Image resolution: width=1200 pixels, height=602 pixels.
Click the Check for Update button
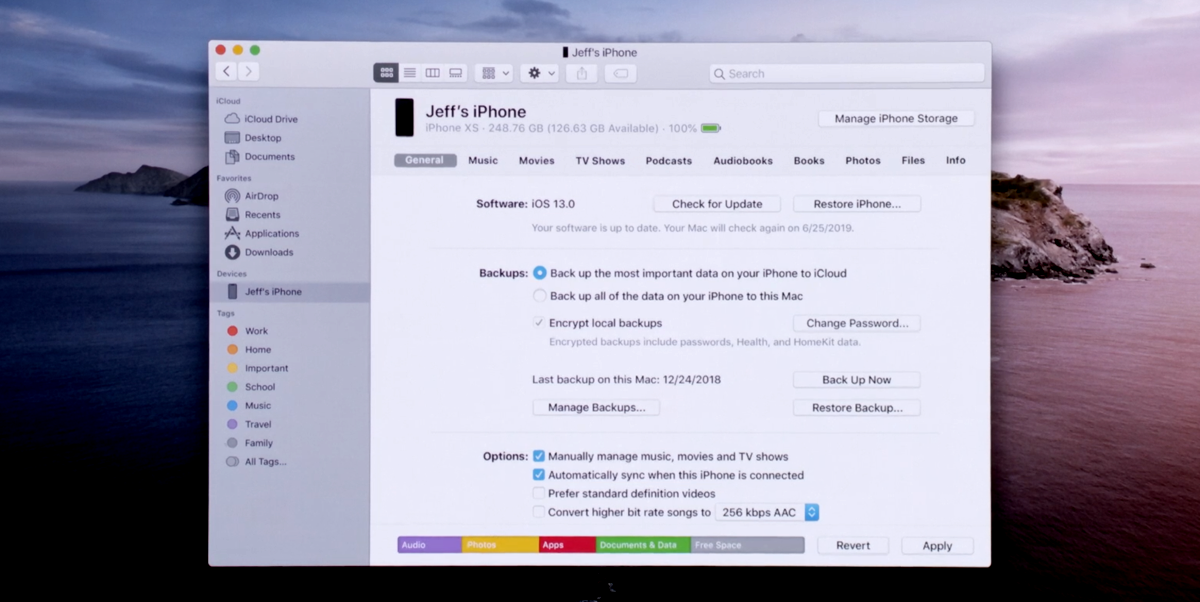coord(716,204)
